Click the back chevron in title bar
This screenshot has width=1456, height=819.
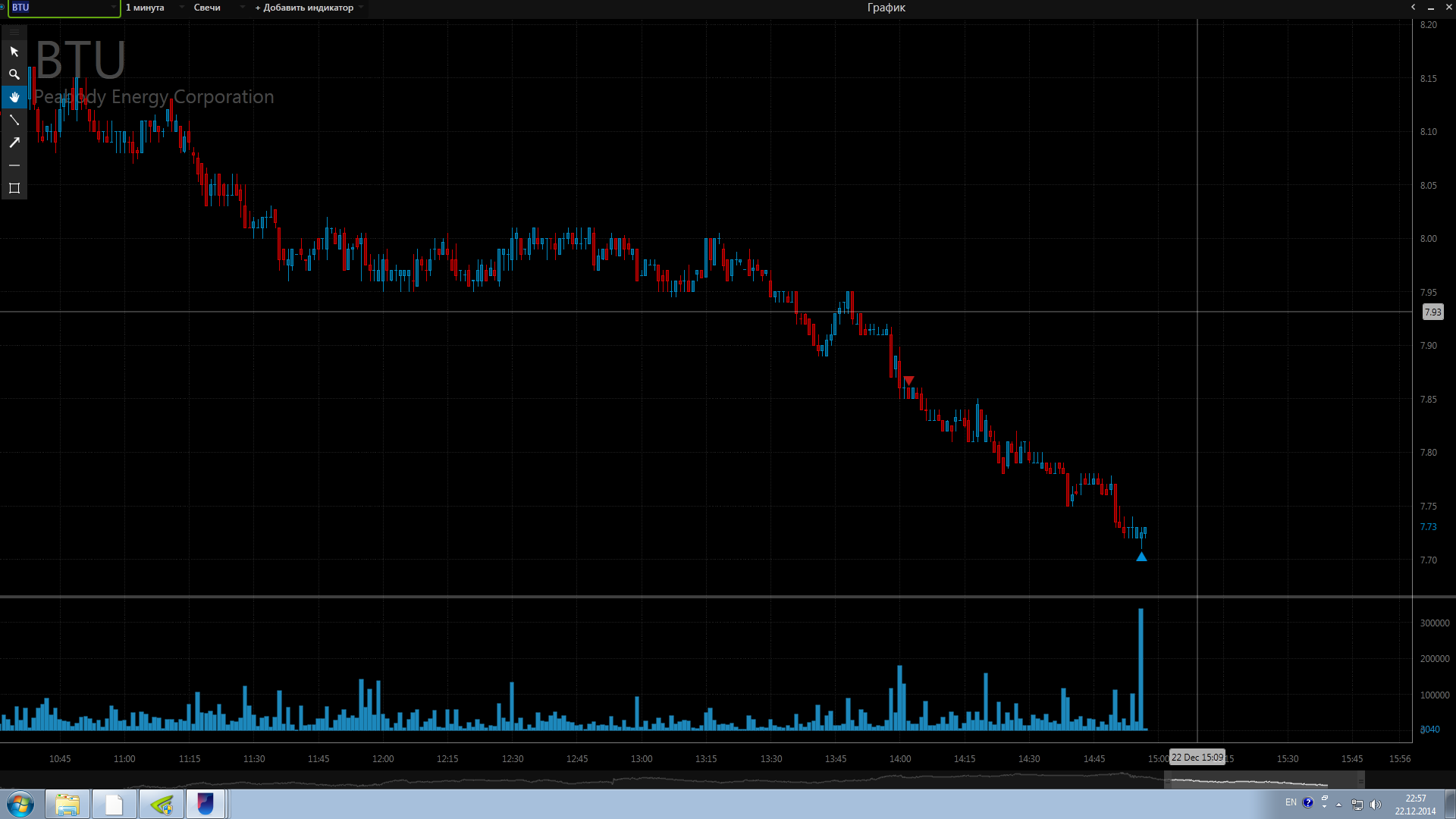1413,7
